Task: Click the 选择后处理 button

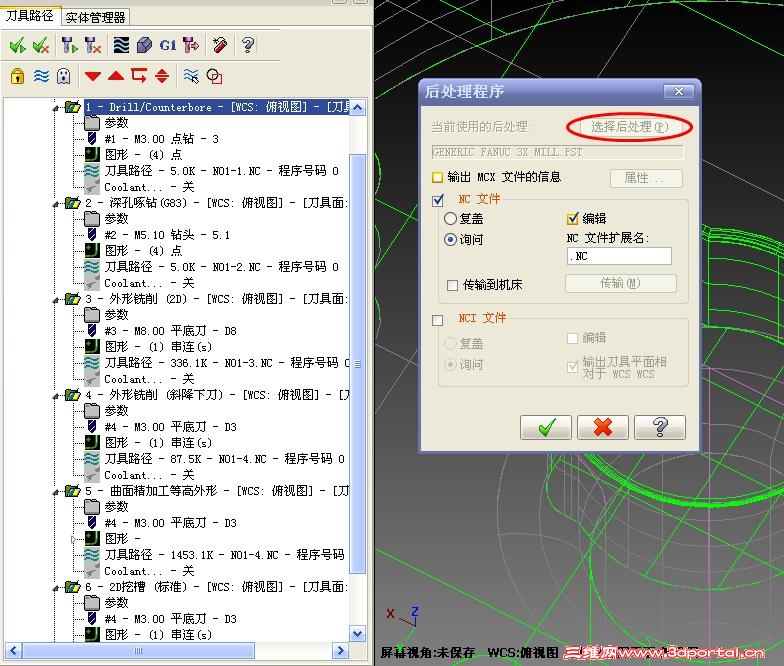Action: point(630,127)
